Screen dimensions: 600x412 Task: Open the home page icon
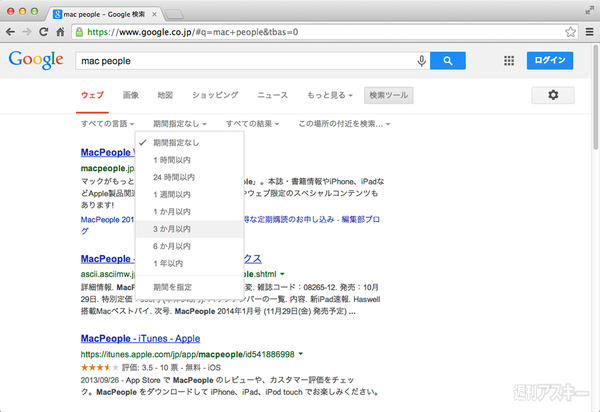point(60,32)
